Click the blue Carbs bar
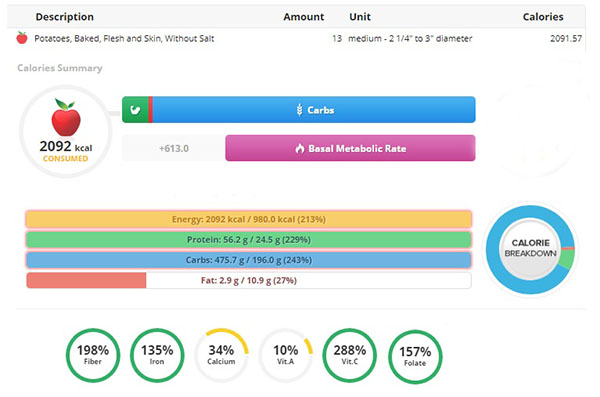The height and width of the screenshot is (397, 600). pos(314,110)
